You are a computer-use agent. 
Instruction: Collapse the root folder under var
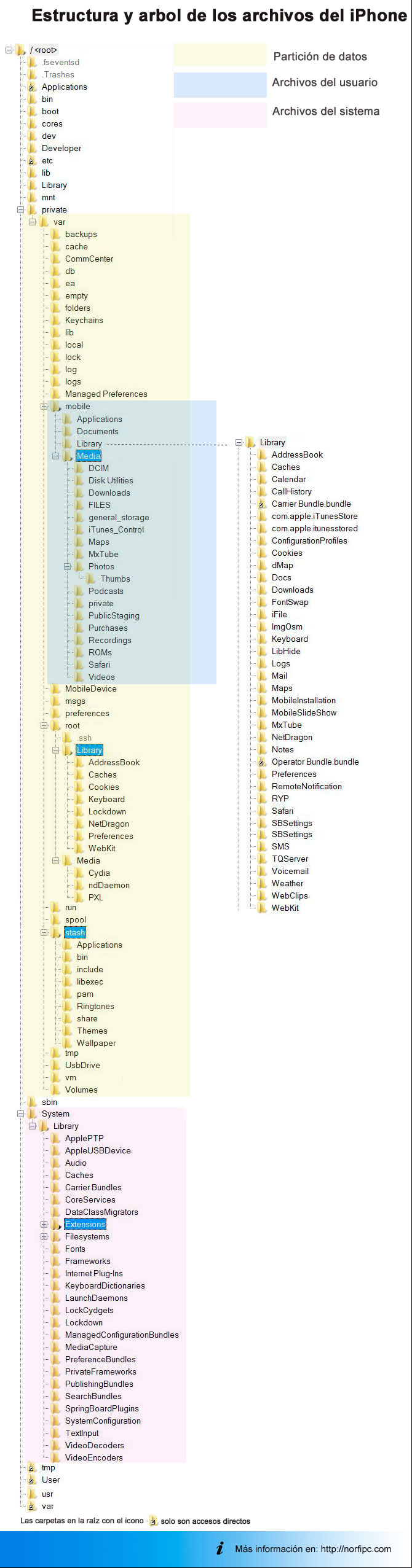click(x=44, y=725)
